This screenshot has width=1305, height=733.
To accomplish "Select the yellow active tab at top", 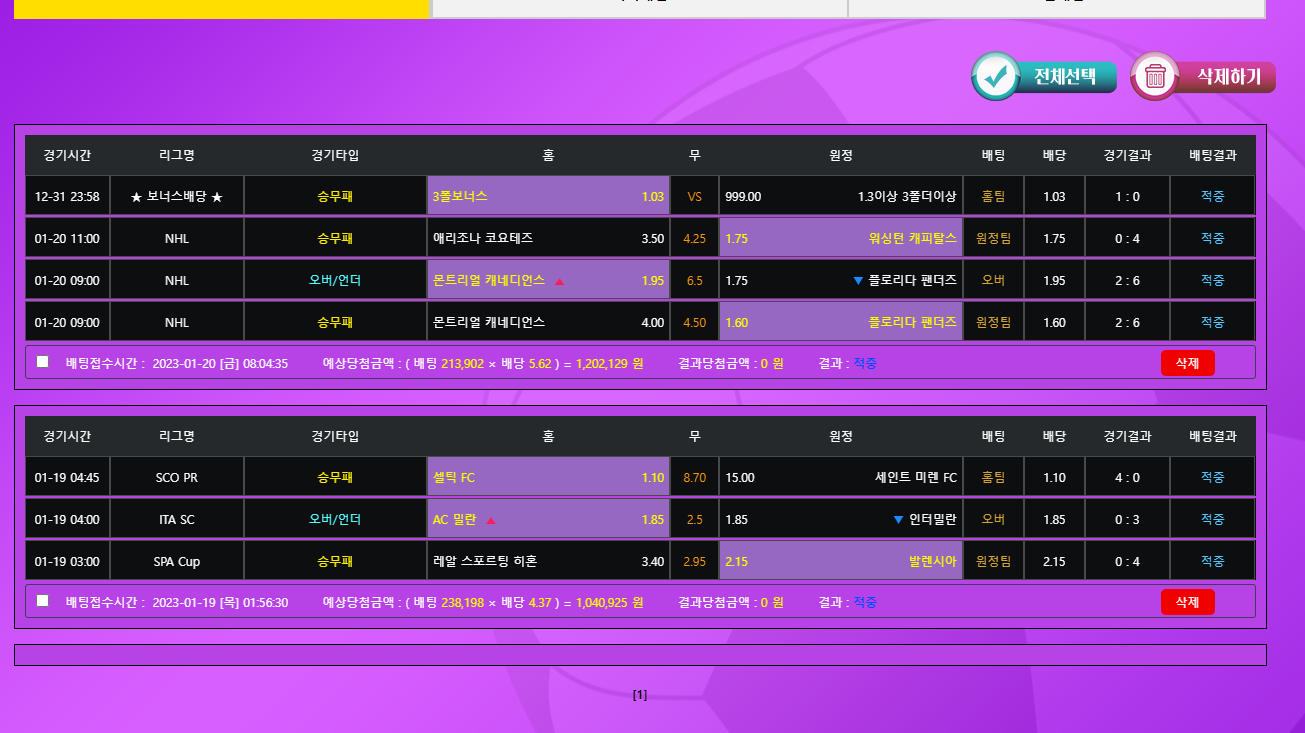I will [222, 8].
